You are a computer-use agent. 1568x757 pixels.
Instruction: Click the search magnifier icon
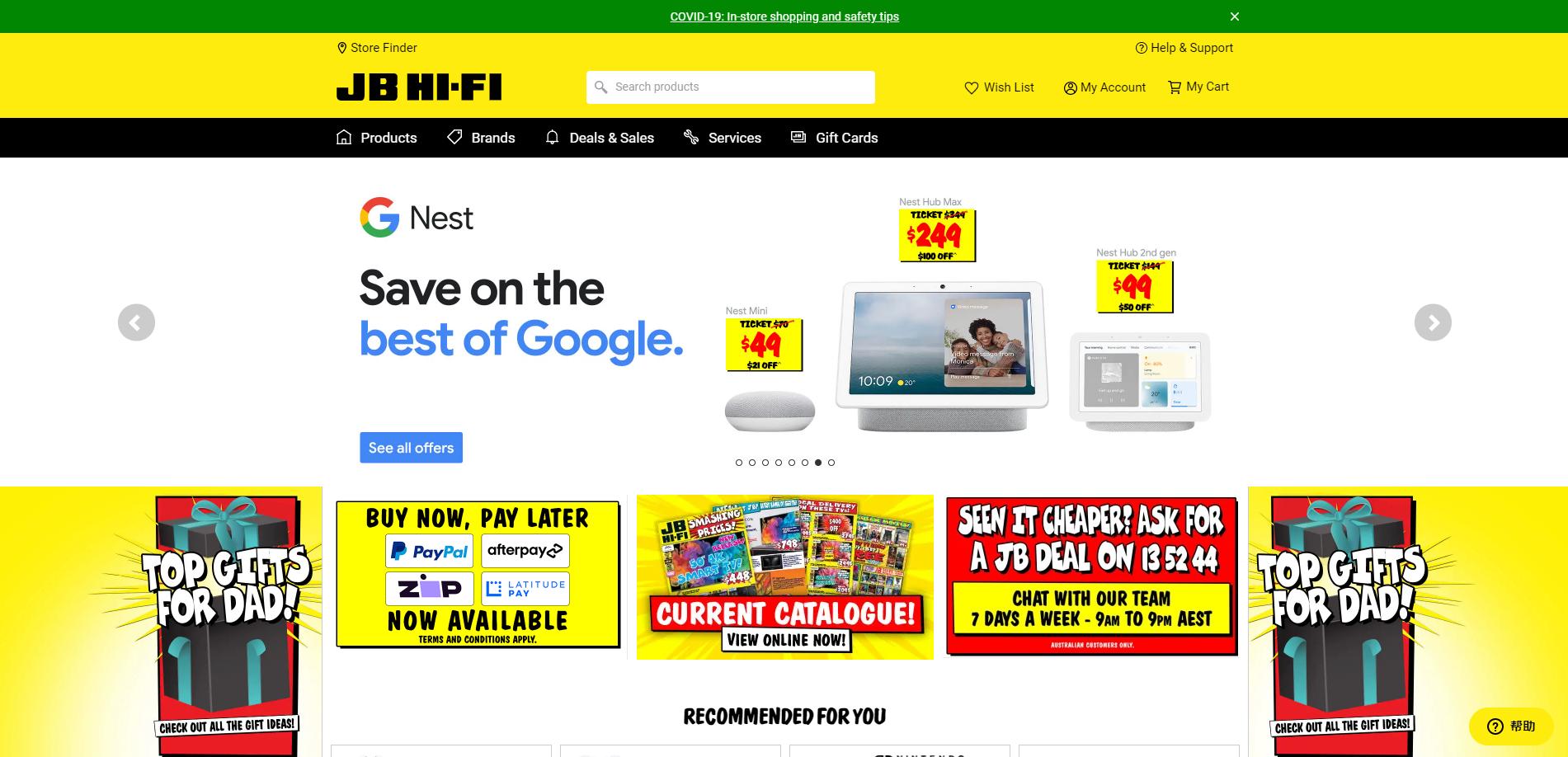[x=601, y=87]
